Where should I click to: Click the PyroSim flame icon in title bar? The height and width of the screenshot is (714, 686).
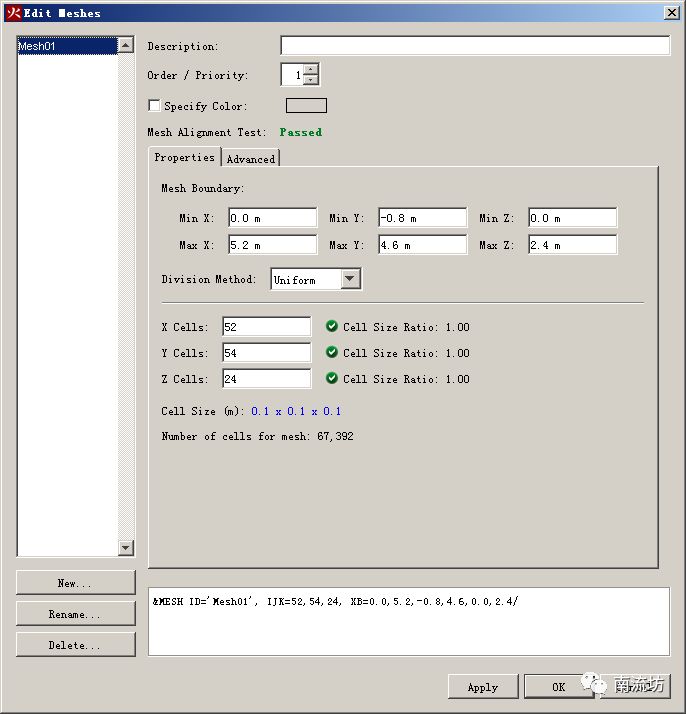point(13,13)
